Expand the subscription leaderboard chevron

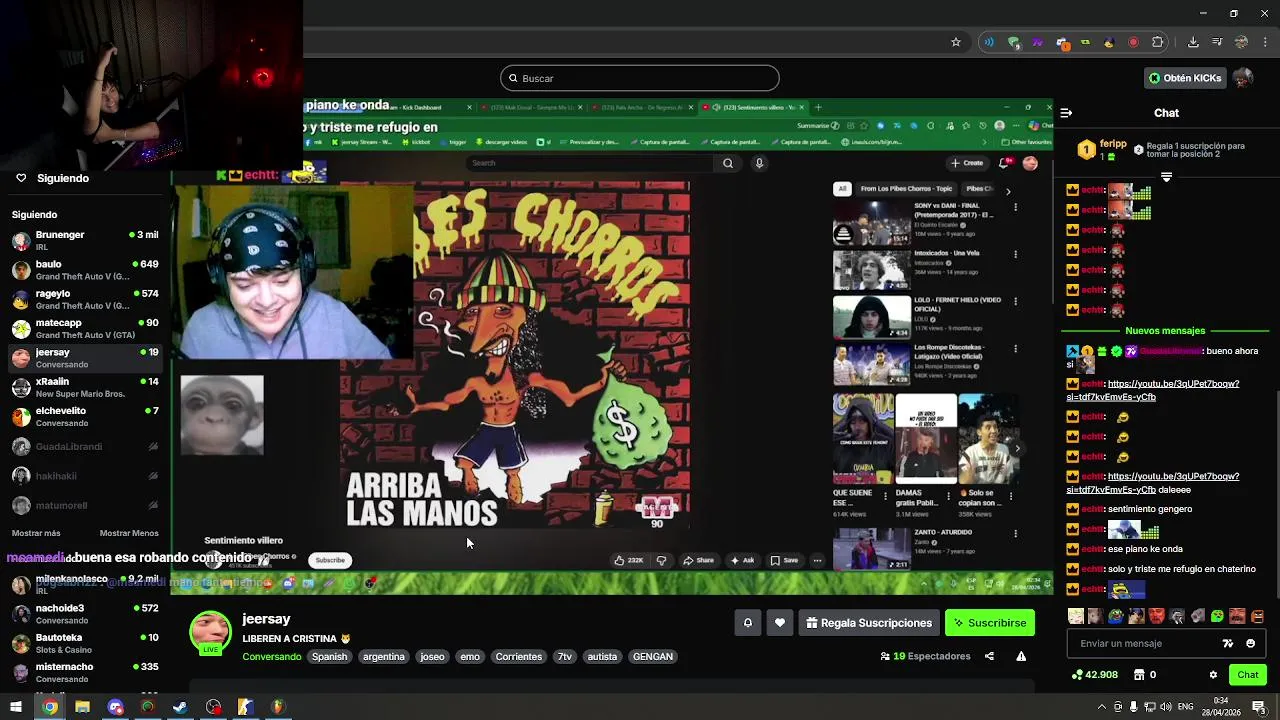[x=1166, y=177]
